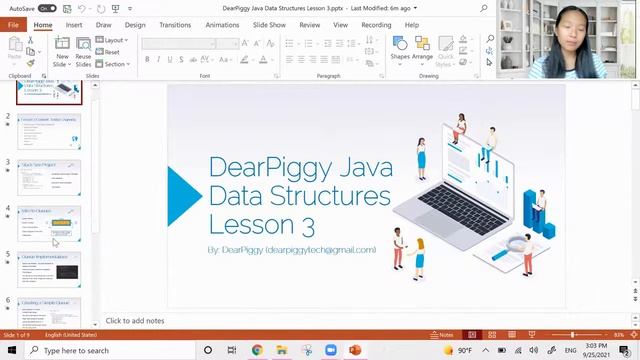Click the Slide 1 of 9 status indicator

(x=17, y=335)
